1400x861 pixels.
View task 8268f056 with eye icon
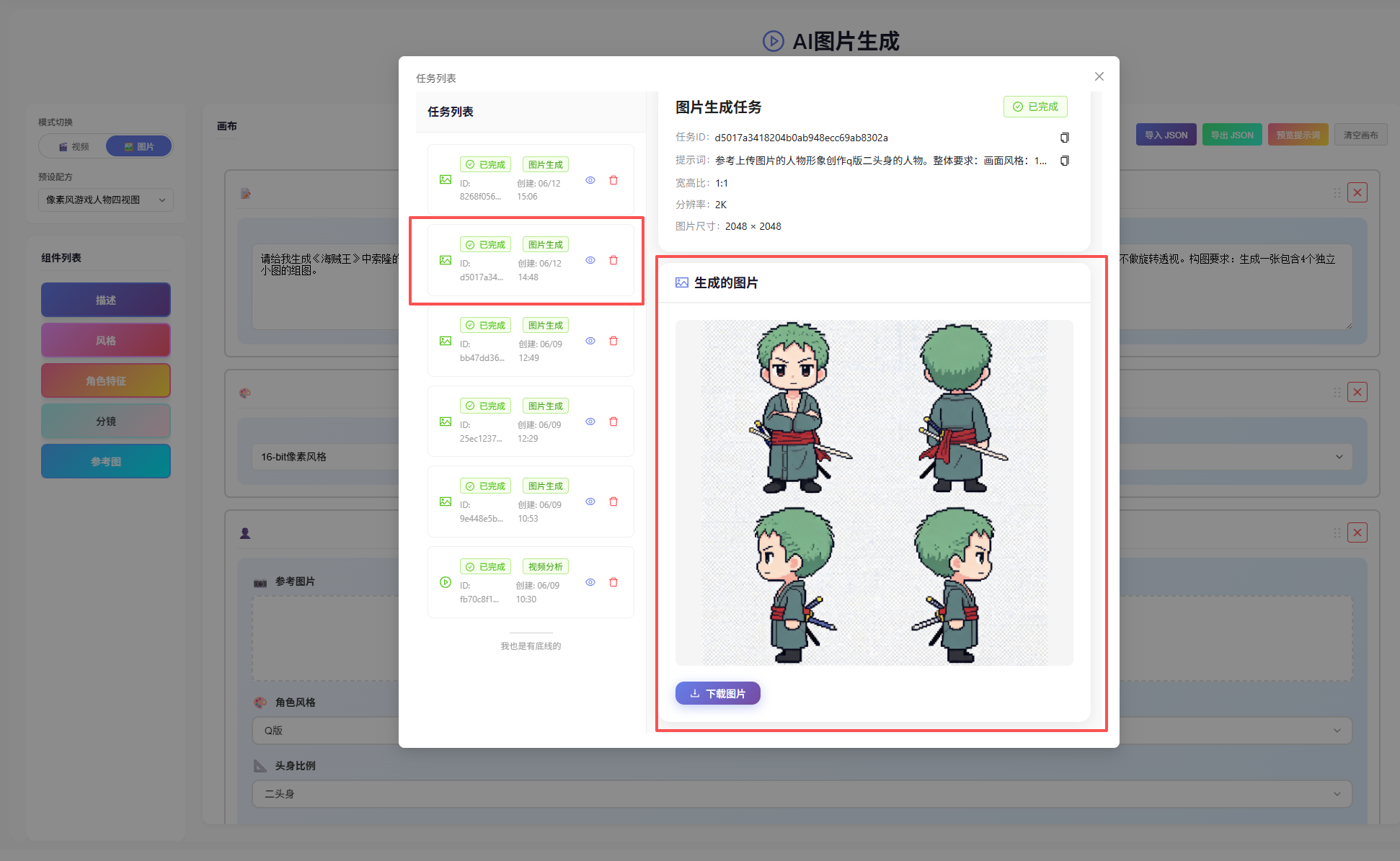pyautogui.click(x=590, y=180)
